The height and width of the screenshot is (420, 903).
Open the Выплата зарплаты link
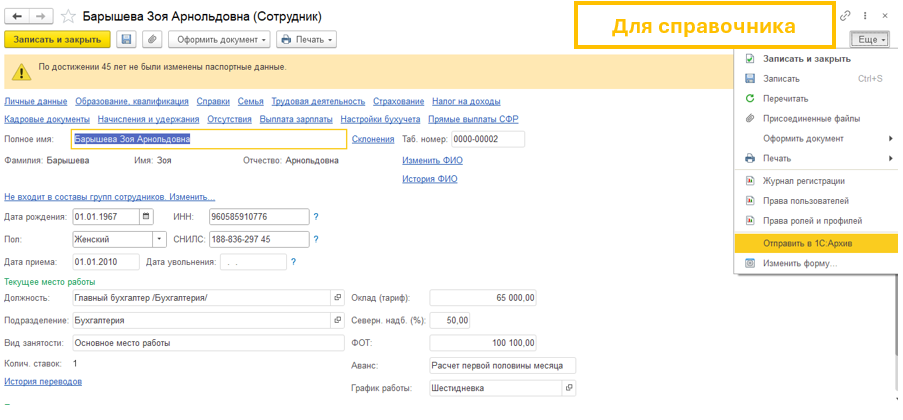point(296,119)
